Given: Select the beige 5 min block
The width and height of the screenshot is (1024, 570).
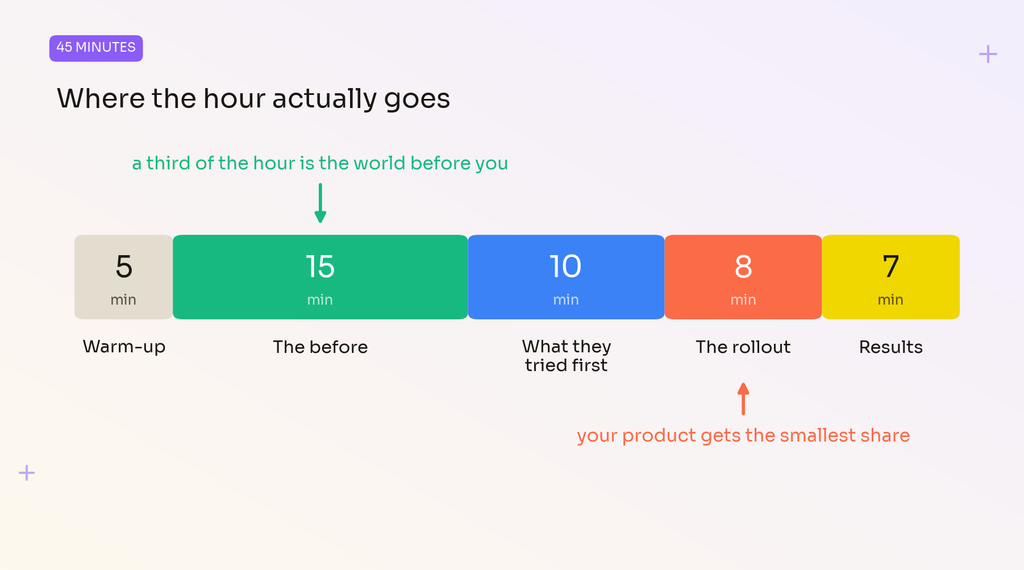Looking at the screenshot, I should tap(123, 277).
